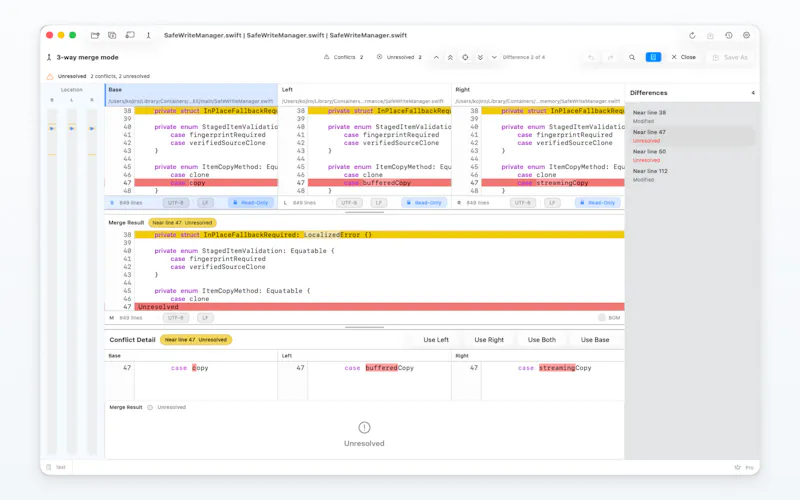Click the Unresolved 2 filter
The width and height of the screenshot is (800, 500).
(x=399, y=57)
